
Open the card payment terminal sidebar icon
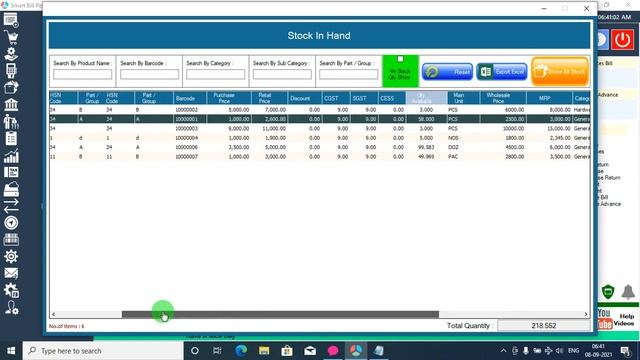[x=11, y=71]
